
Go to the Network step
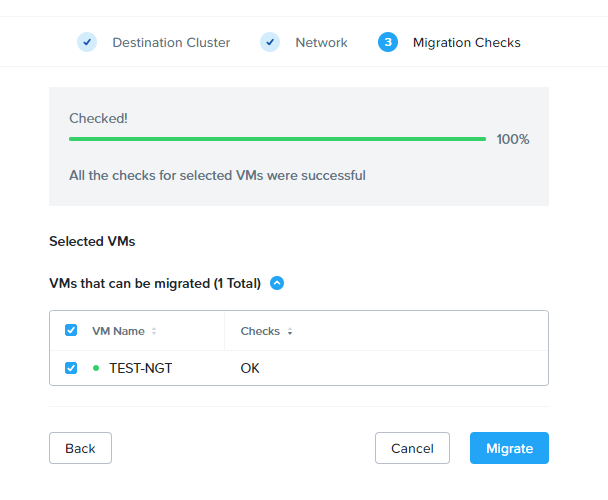click(321, 42)
